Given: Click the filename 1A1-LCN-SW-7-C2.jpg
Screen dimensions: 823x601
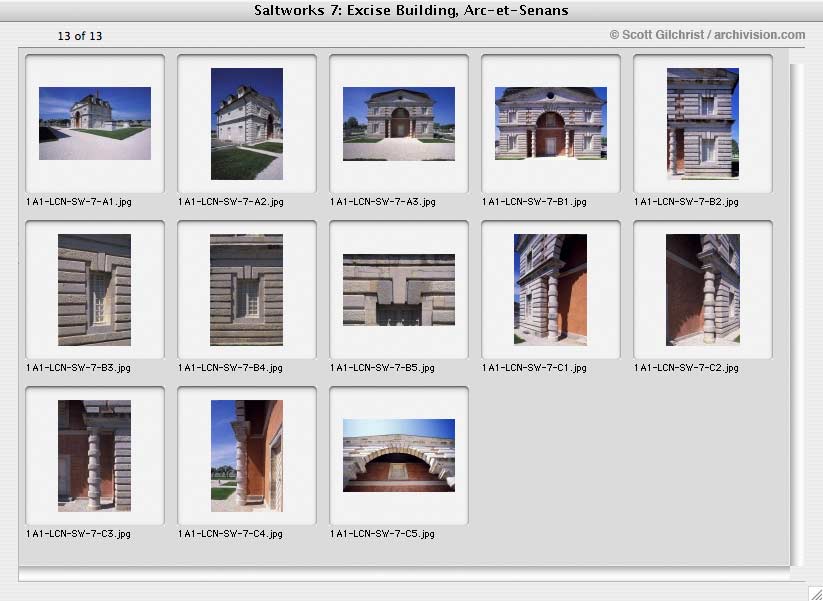Looking at the screenshot, I should coord(686,368).
